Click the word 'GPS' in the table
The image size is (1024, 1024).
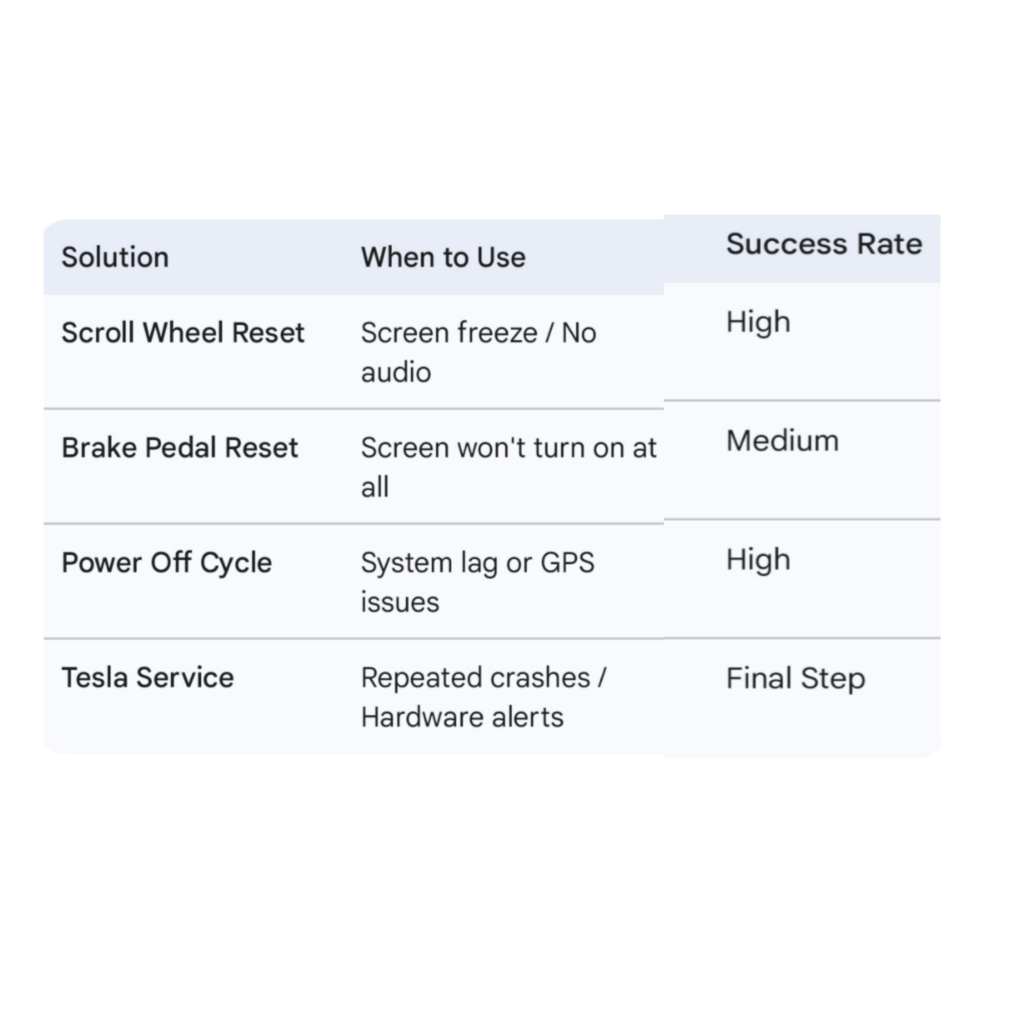(567, 563)
